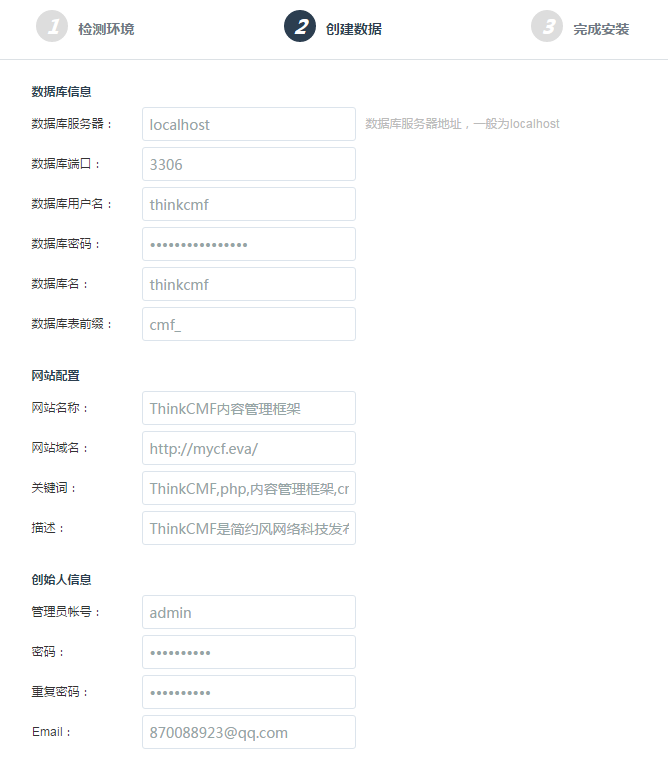The image size is (668, 758).
Task: Focus the table prefix field showing cmf_
Action: 249,324
